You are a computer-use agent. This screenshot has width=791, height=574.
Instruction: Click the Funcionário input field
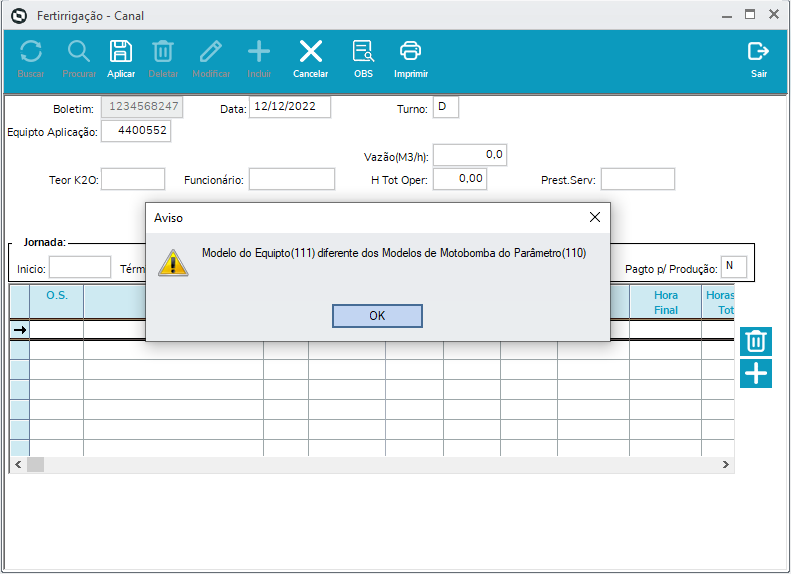point(292,179)
